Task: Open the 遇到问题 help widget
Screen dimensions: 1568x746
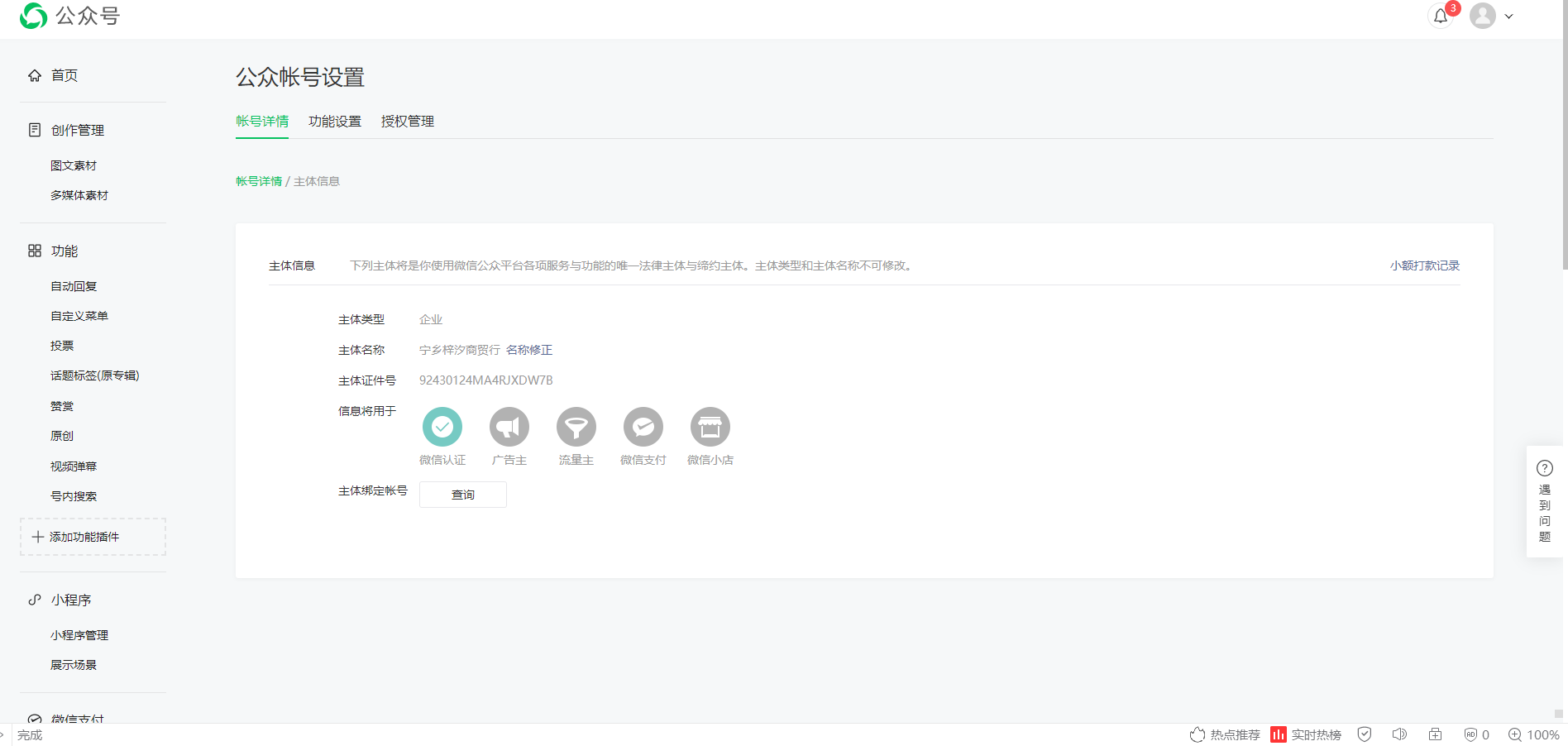Action: point(1544,501)
